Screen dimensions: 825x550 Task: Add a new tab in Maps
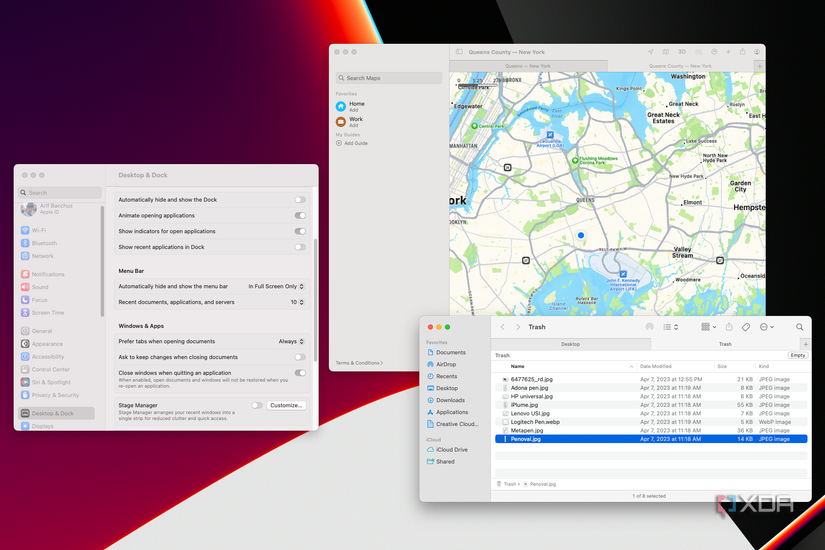759,66
